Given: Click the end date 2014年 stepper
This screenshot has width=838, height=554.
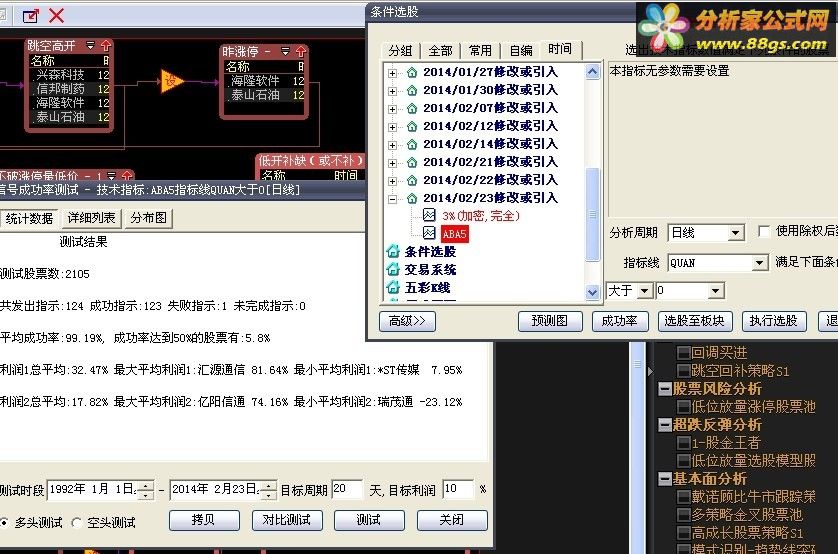Looking at the screenshot, I should [x=269, y=490].
